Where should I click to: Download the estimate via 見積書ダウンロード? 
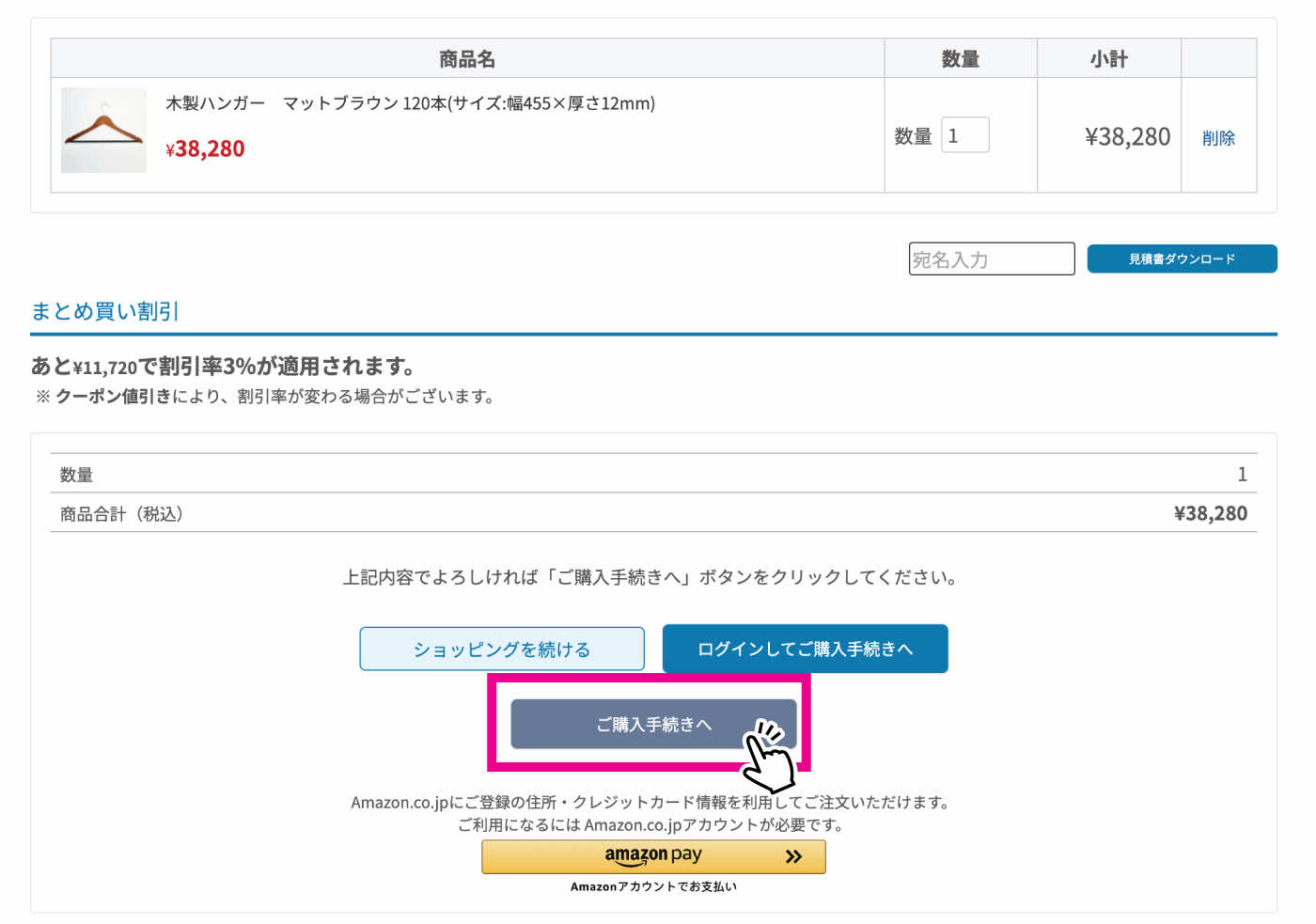click(1182, 258)
